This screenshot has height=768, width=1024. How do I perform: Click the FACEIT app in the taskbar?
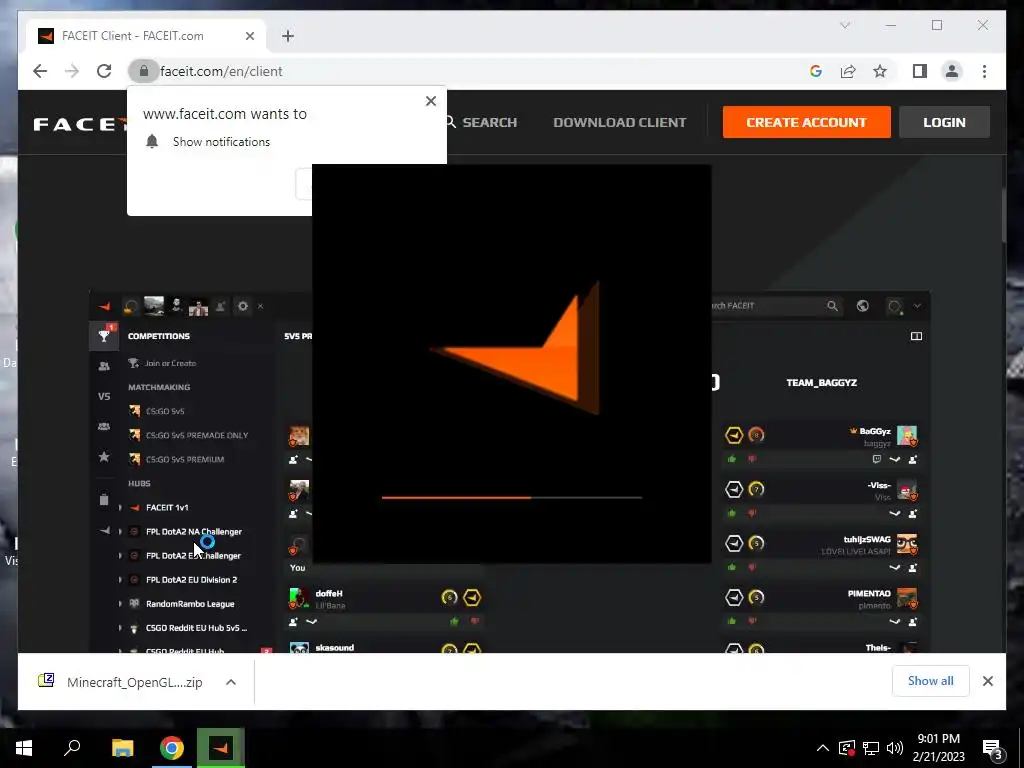pyautogui.click(x=221, y=748)
